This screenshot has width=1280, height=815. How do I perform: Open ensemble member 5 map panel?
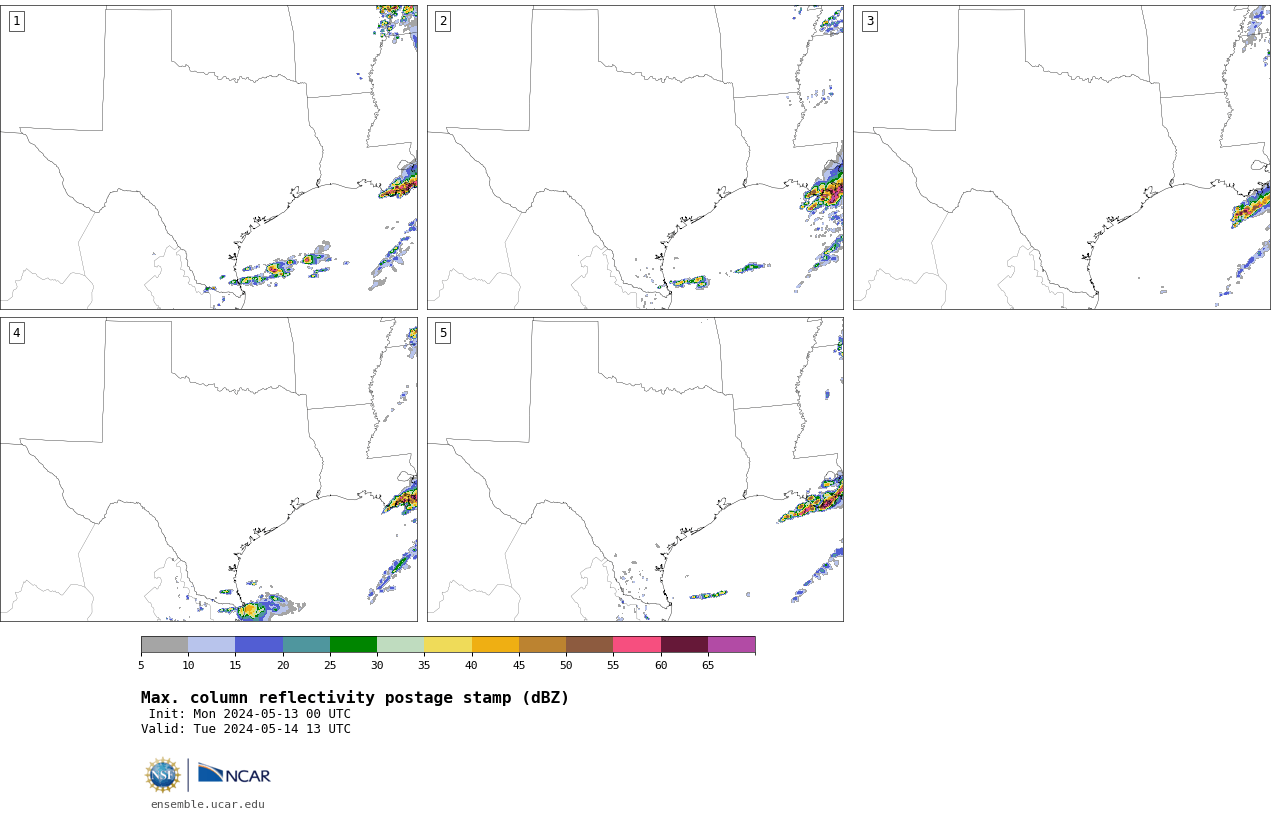tap(635, 469)
